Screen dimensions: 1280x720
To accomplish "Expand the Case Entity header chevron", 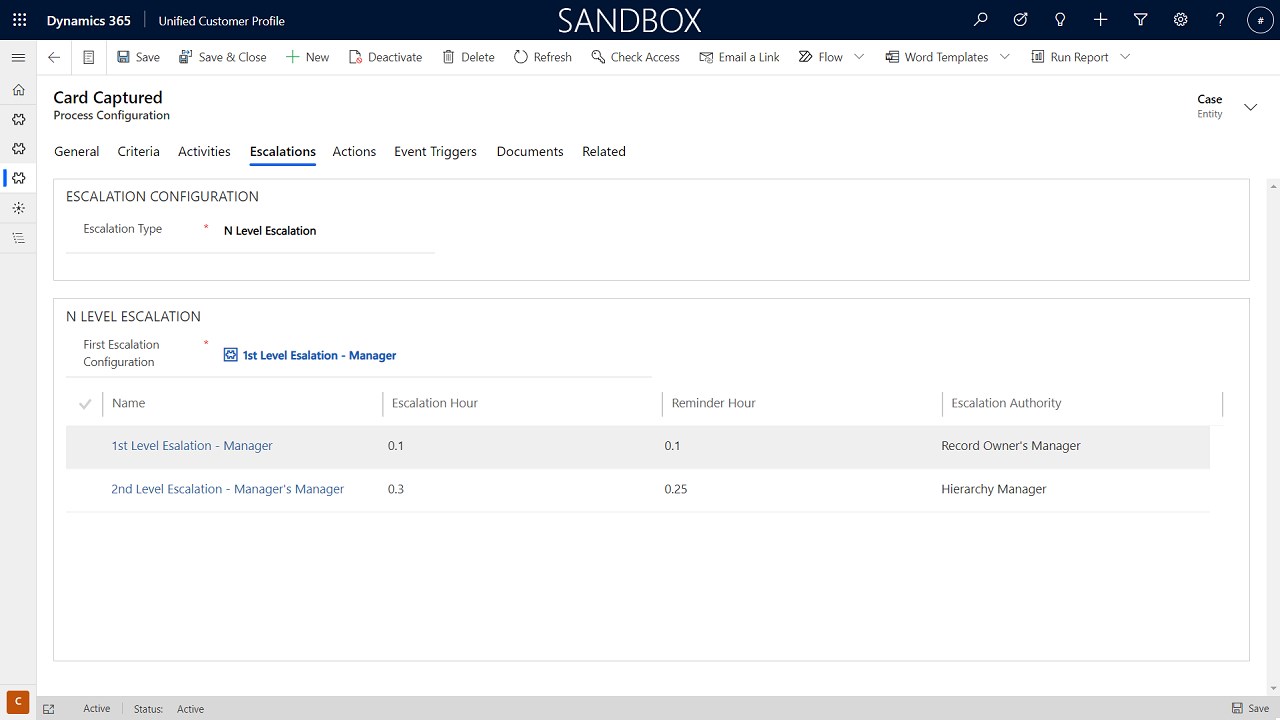I will pyautogui.click(x=1250, y=107).
